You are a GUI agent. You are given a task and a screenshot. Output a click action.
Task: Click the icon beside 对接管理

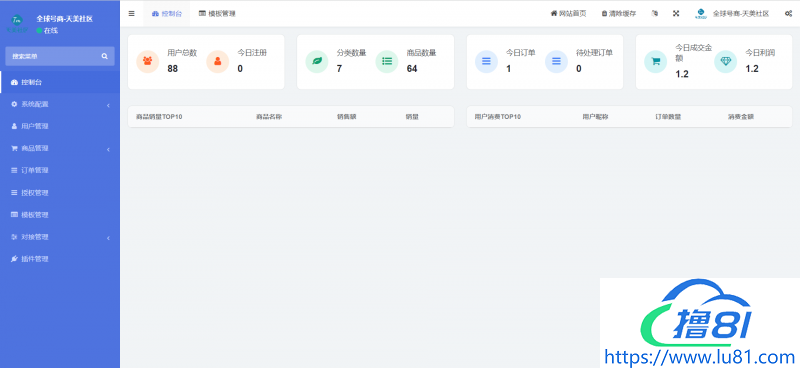tap(14, 237)
